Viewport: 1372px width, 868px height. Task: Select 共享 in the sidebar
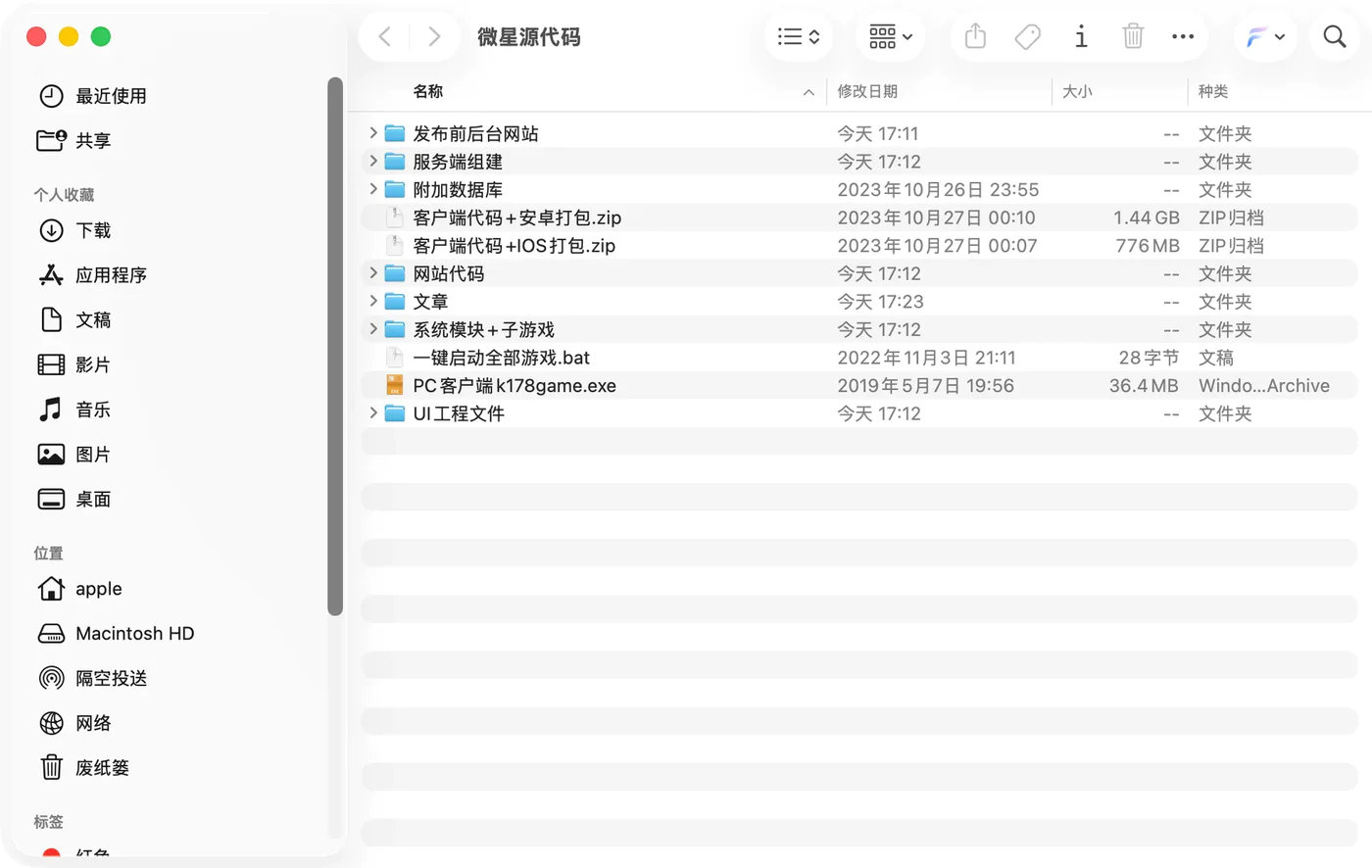tap(74, 141)
